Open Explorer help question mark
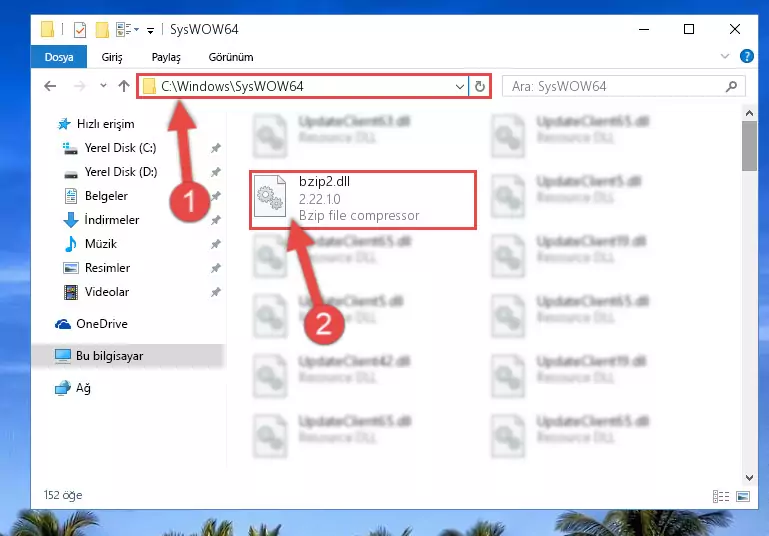 pyautogui.click(x=746, y=56)
